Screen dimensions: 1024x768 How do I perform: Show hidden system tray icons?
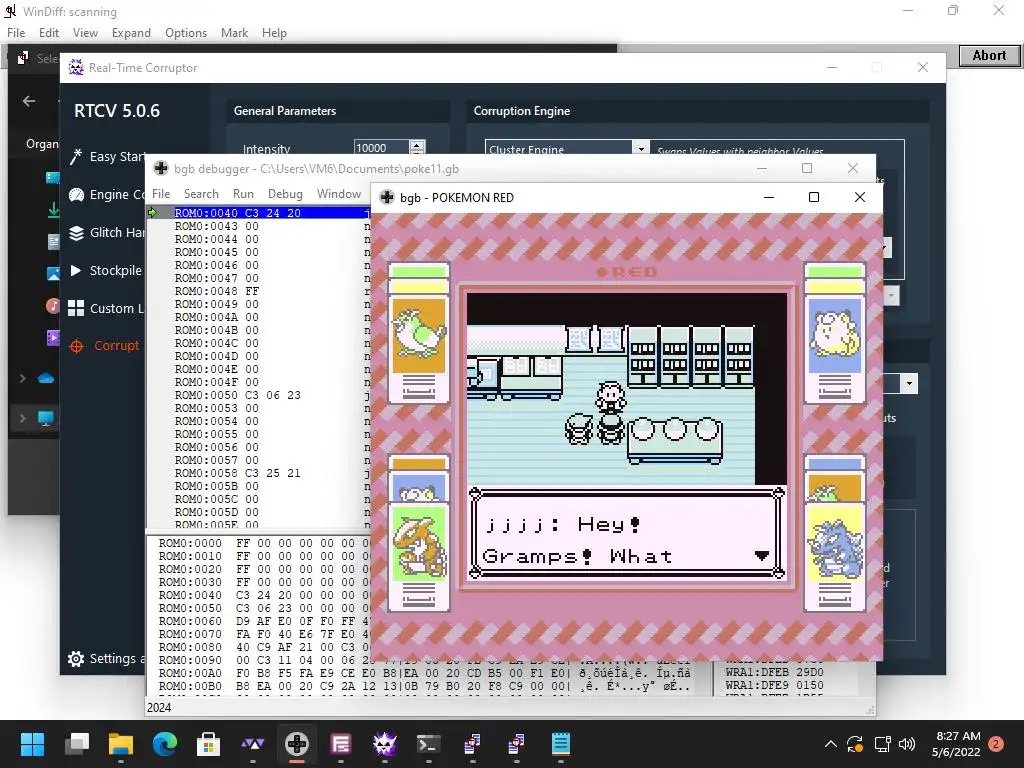pyautogui.click(x=831, y=744)
